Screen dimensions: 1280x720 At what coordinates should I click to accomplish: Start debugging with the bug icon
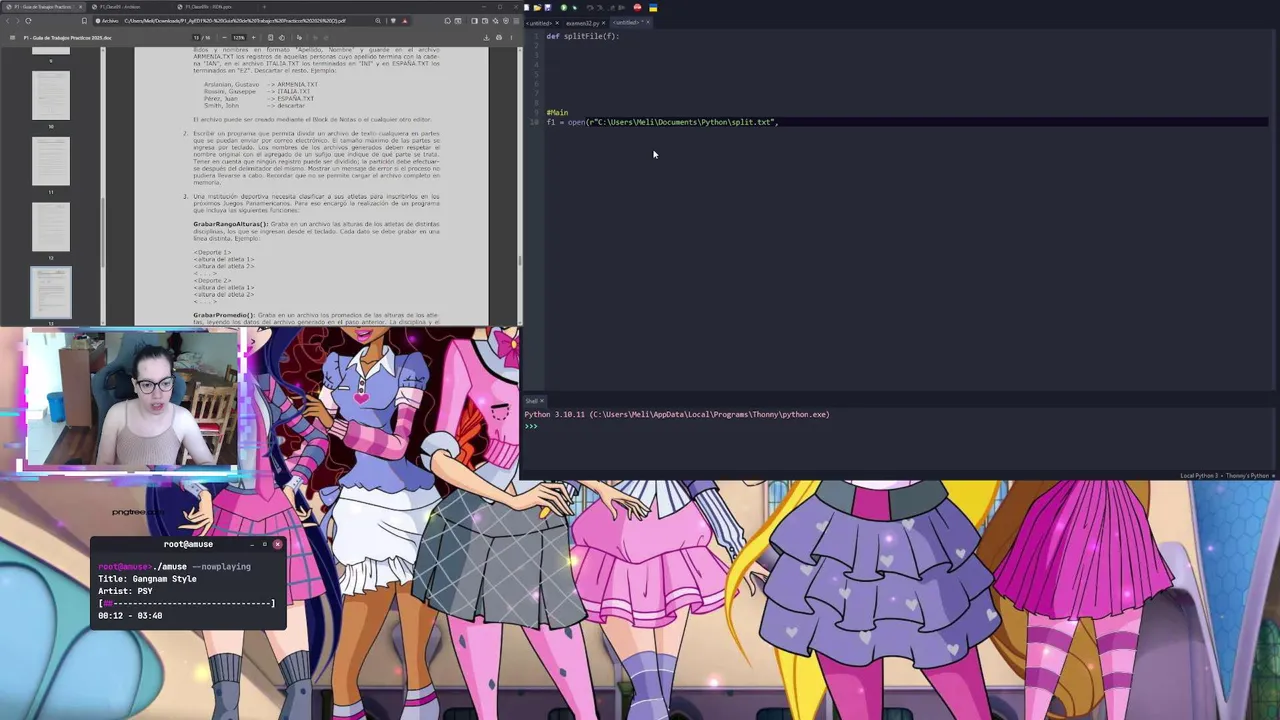(x=575, y=7)
